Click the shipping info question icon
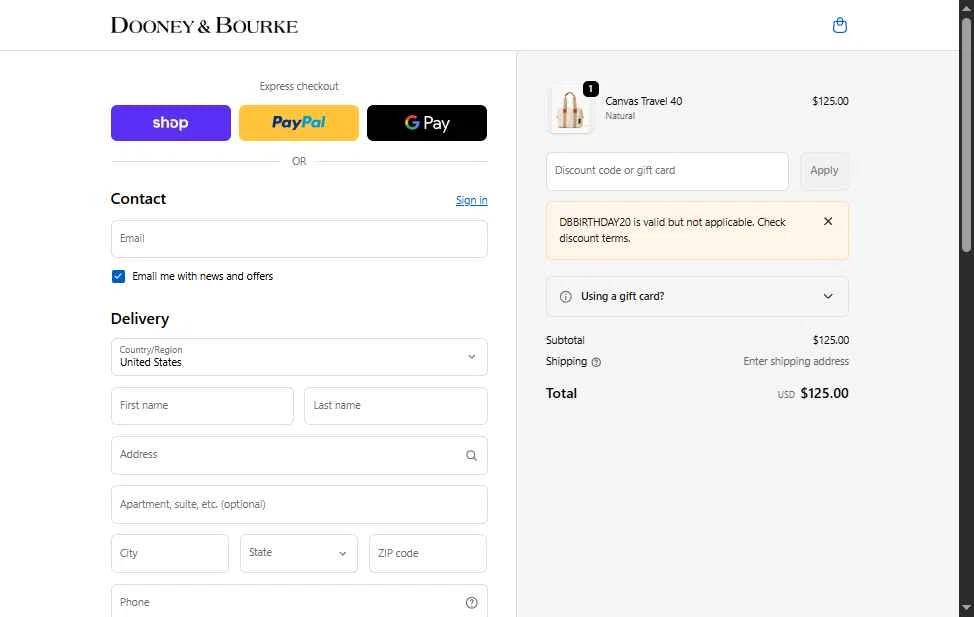This screenshot has width=974, height=617. click(x=596, y=362)
